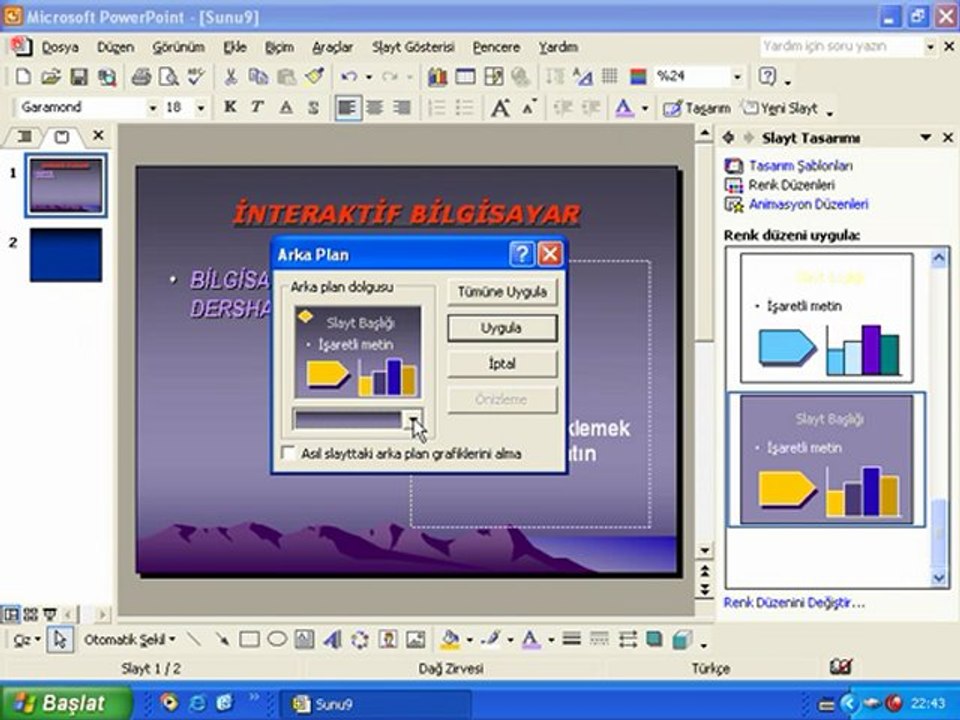
Task: Click the Undo arrow icon
Action: [349, 77]
